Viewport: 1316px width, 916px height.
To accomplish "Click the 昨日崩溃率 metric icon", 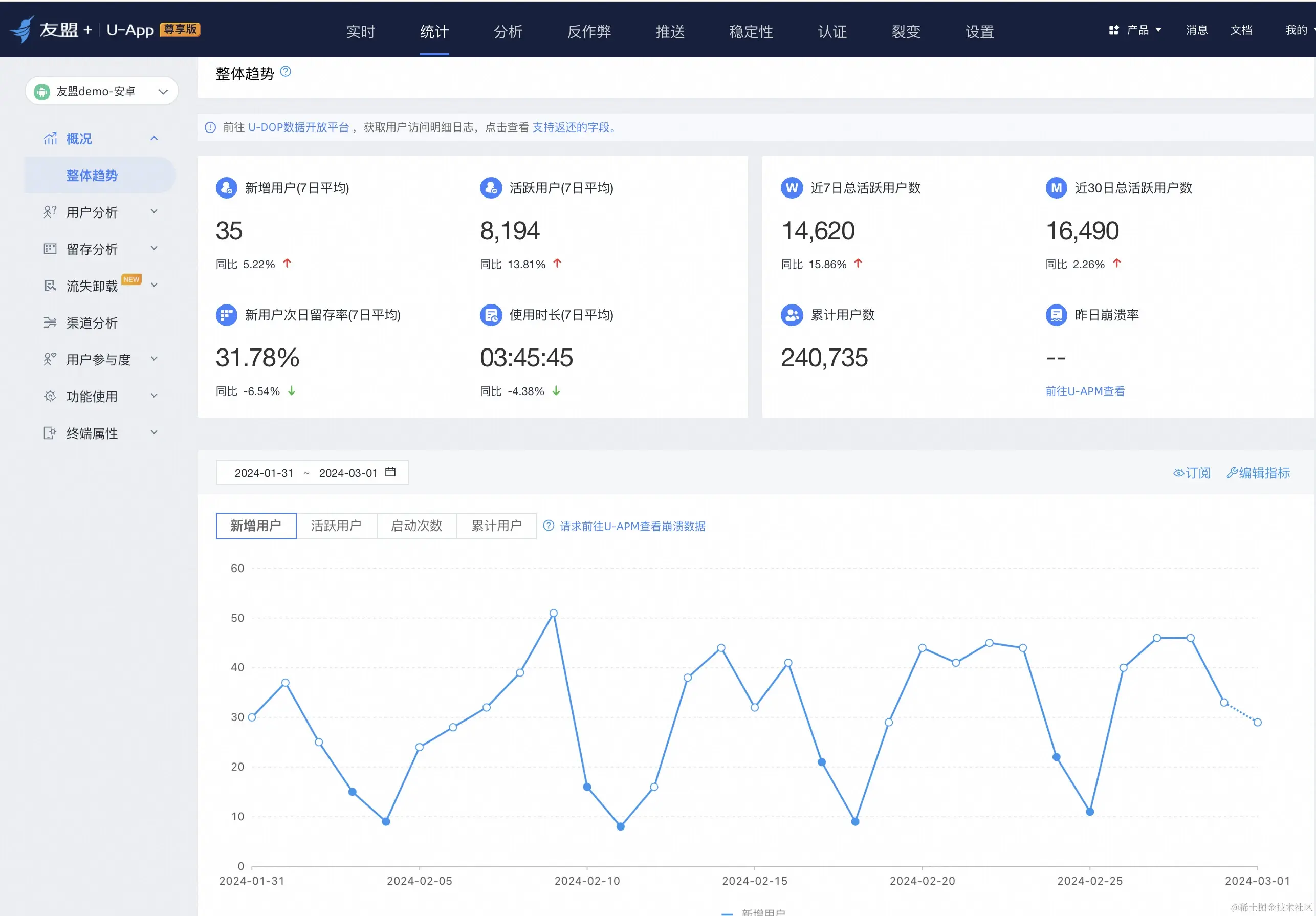I will 1056,315.
